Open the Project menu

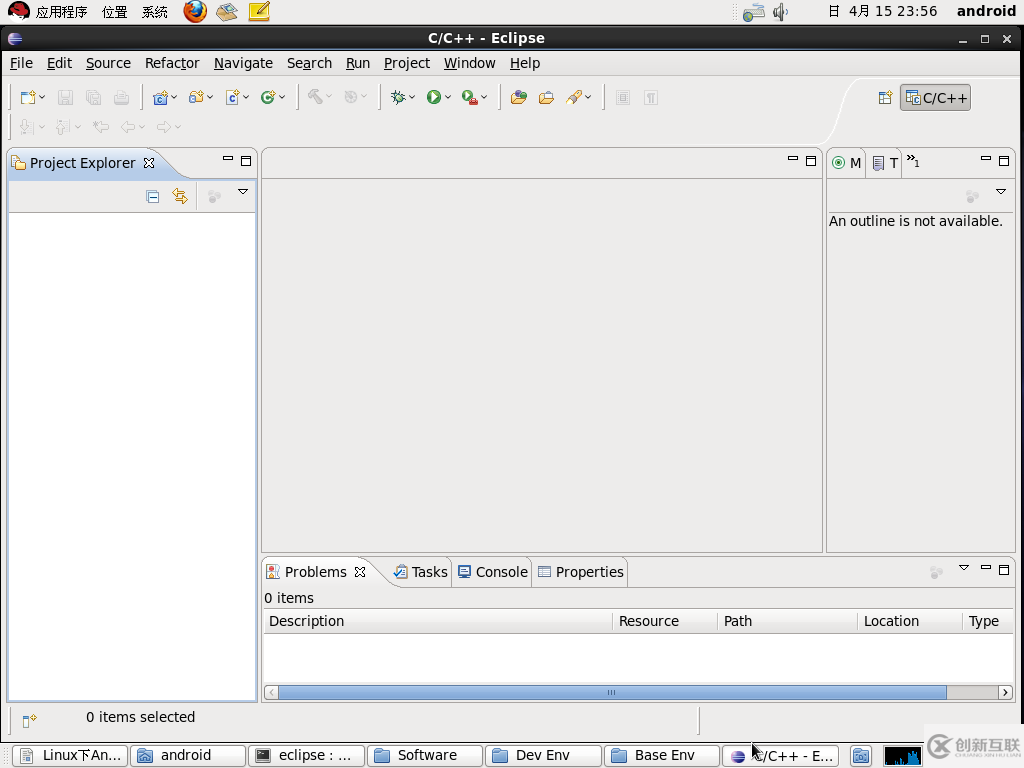(x=407, y=63)
